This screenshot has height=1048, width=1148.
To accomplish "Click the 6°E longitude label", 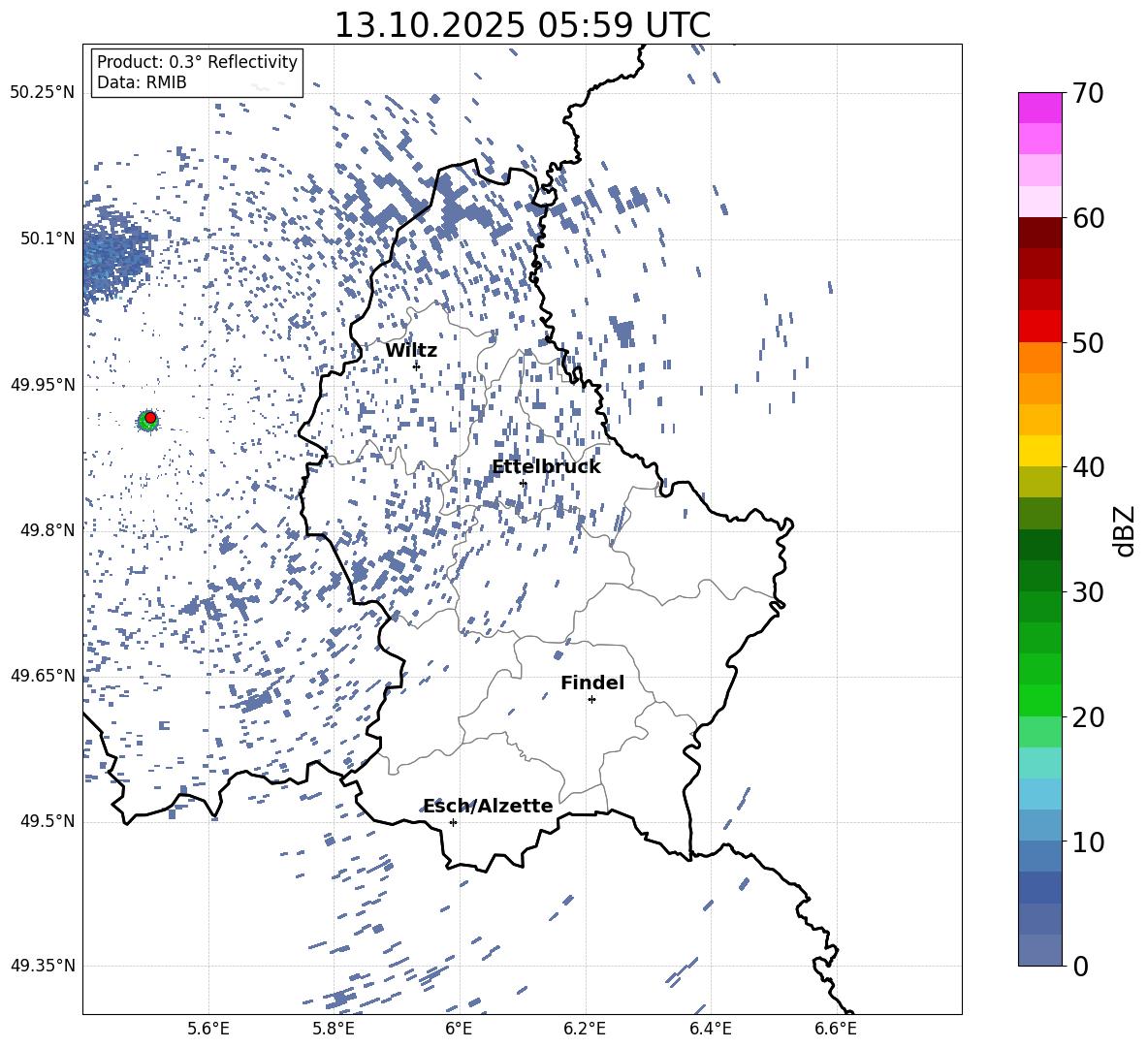I will pyautogui.click(x=459, y=1030).
